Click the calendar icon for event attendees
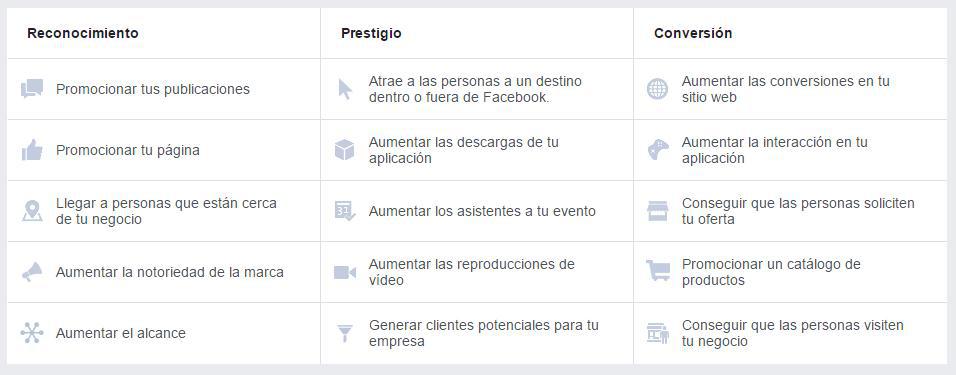956x375 pixels. (x=344, y=211)
